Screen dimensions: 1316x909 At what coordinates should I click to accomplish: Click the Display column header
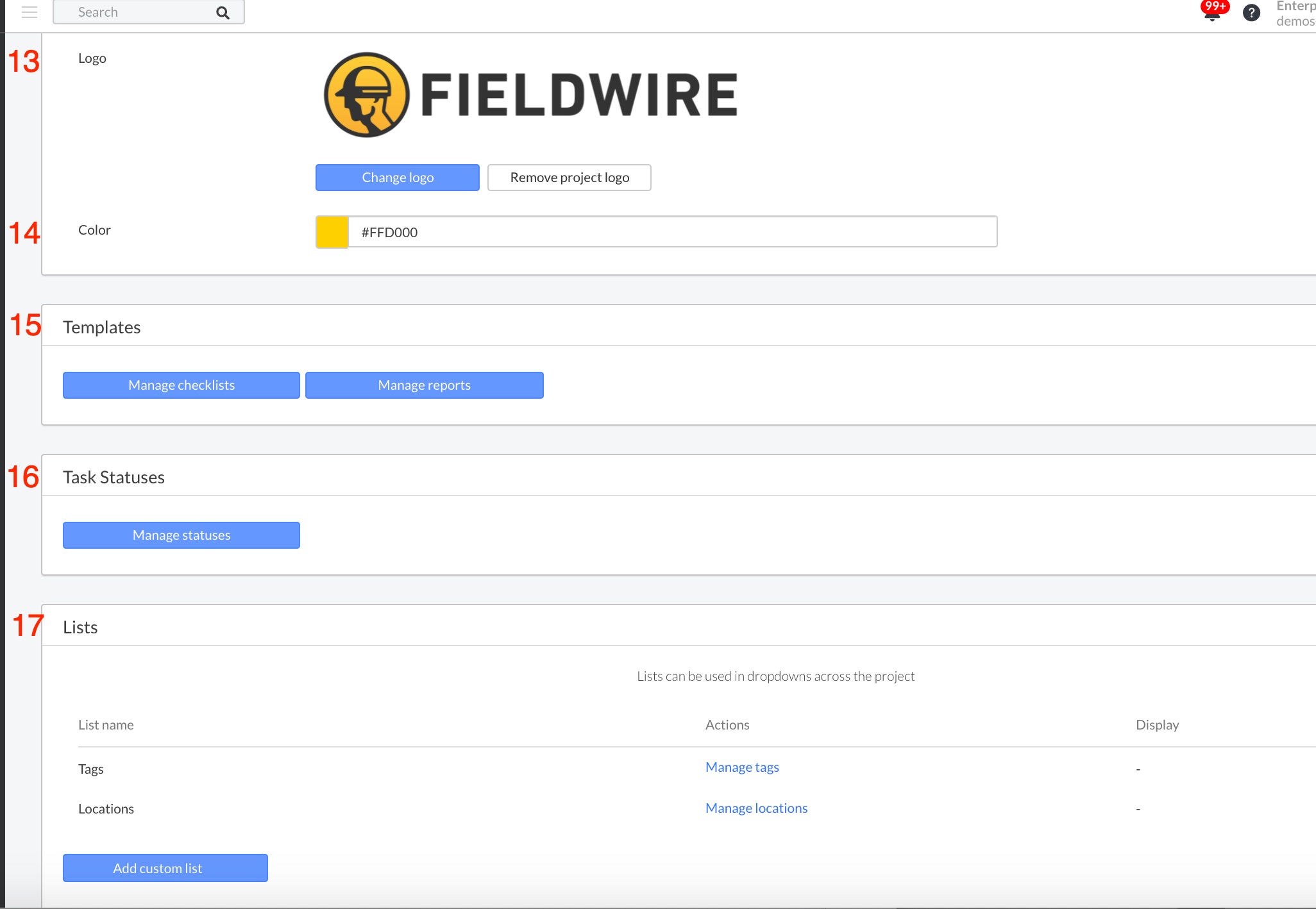(1157, 725)
